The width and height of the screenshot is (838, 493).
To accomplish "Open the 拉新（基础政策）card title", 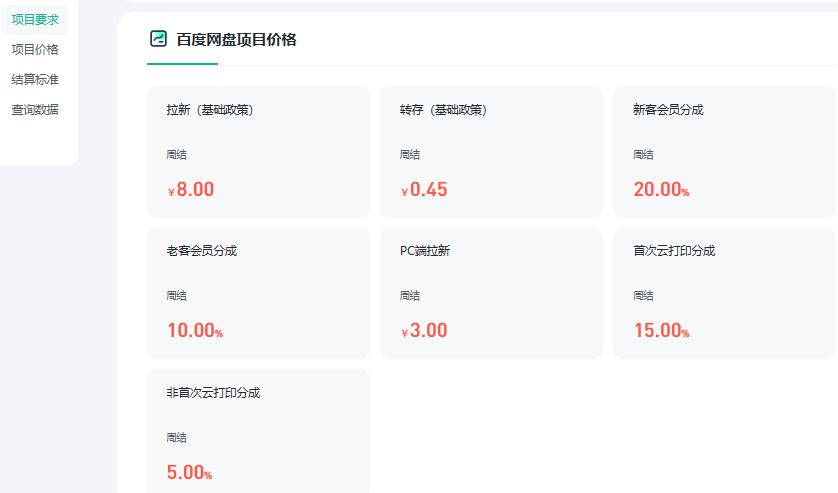I will click(x=210, y=110).
